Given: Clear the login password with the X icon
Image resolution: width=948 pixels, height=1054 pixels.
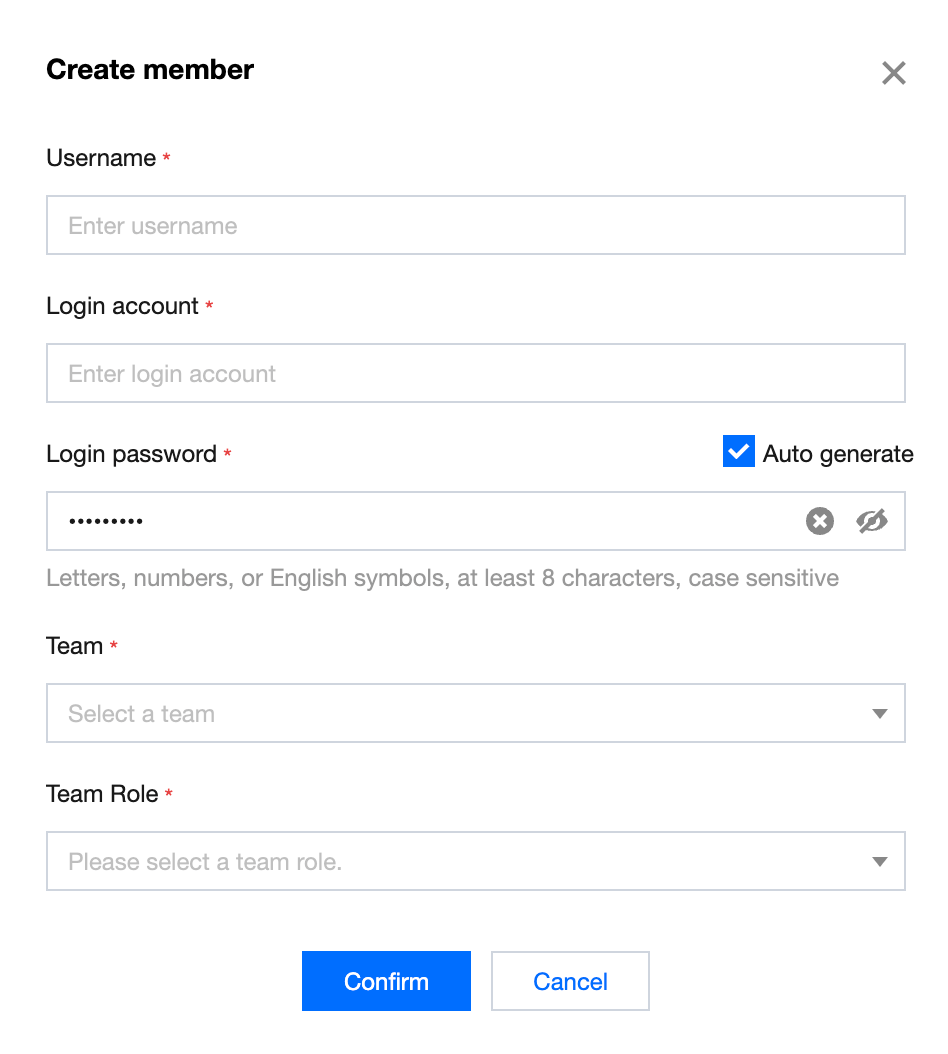Looking at the screenshot, I should pyautogui.click(x=820, y=521).
